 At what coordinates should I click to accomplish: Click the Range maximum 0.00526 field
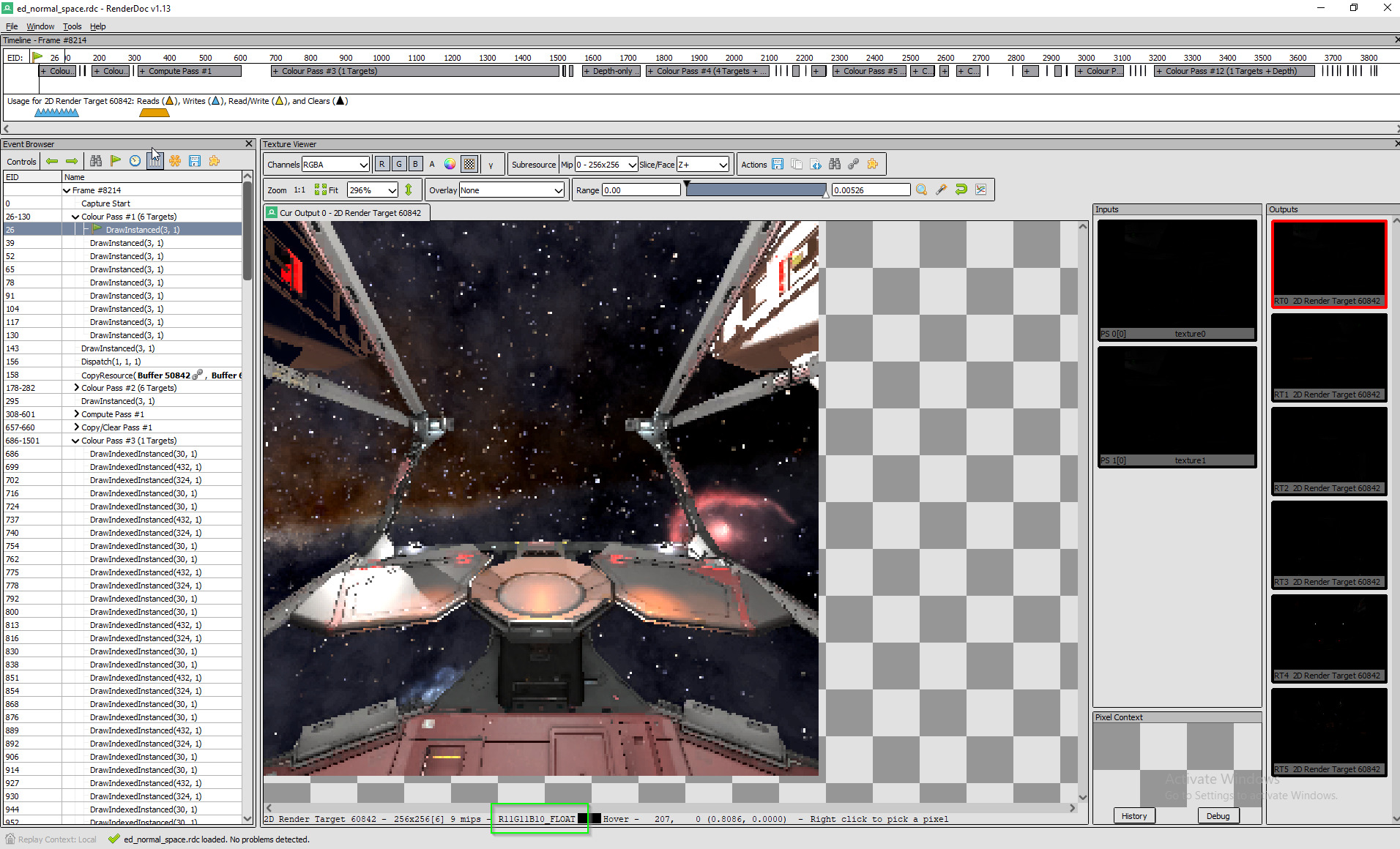click(871, 190)
